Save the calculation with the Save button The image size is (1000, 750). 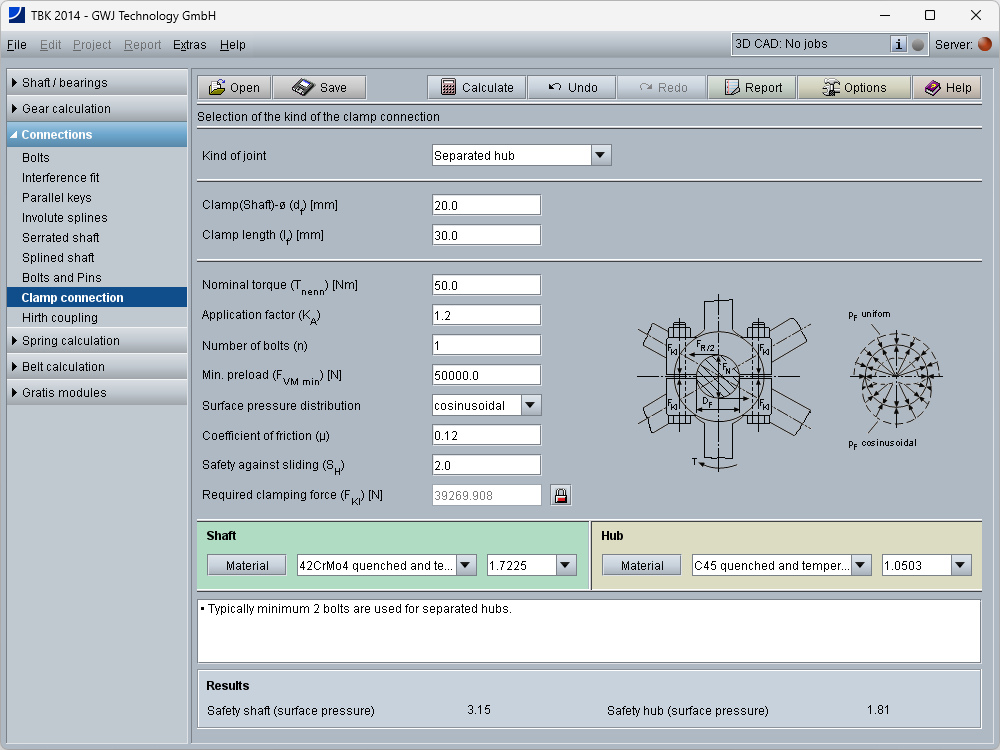(319, 88)
